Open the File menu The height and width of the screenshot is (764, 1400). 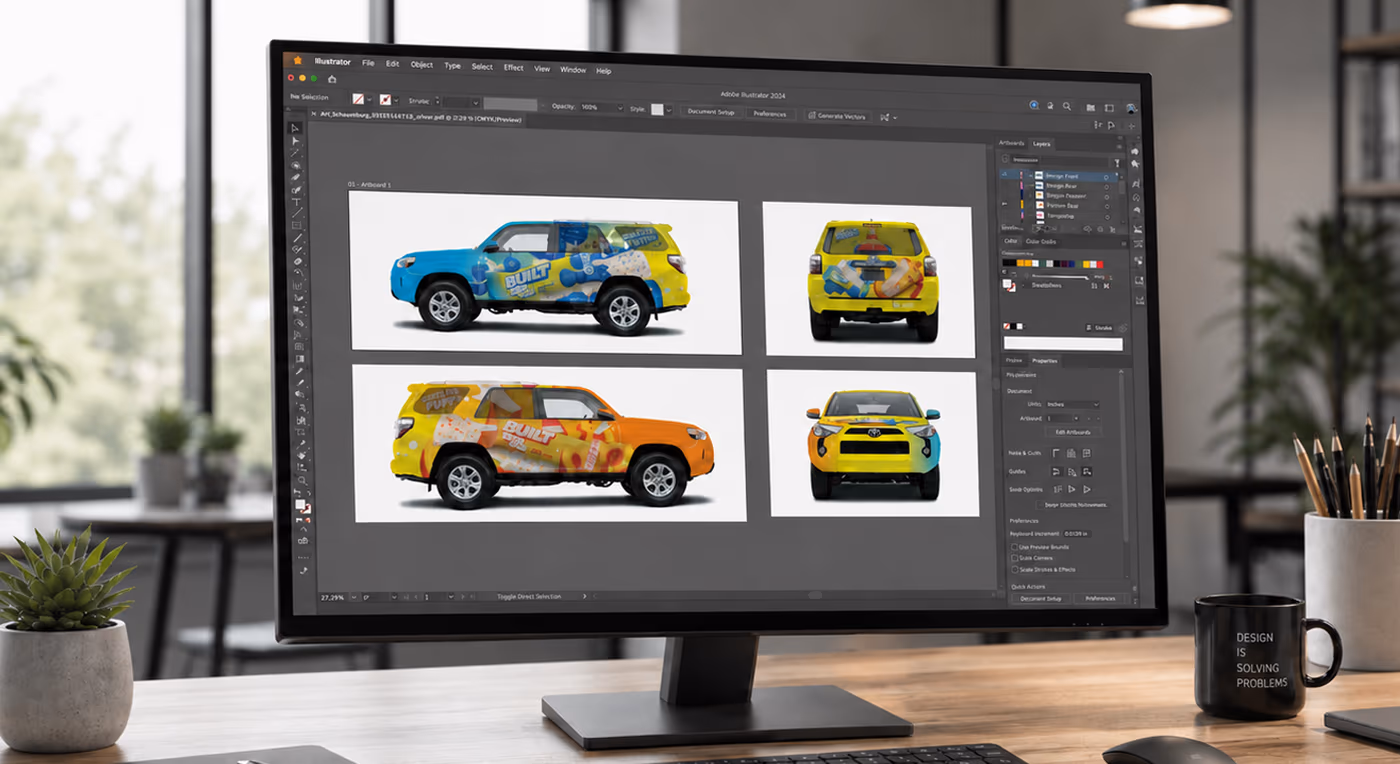(x=368, y=63)
